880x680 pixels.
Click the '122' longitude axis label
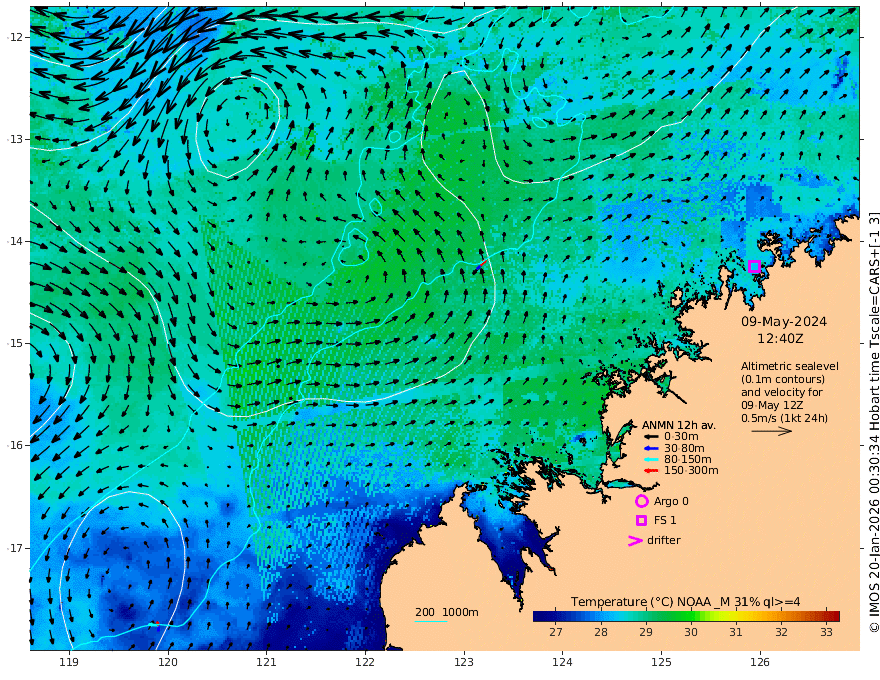tap(365, 663)
